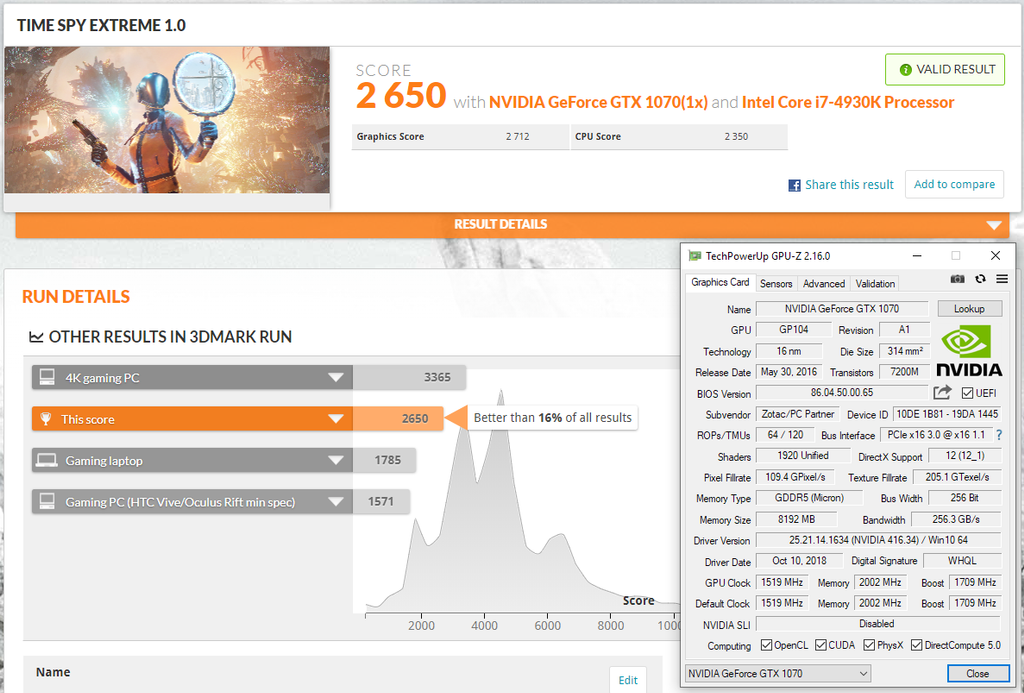The width and height of the screenshot is (1024, 693).
Task: Open the Intel Core i7-4930K Processor link
Action: 848,103
